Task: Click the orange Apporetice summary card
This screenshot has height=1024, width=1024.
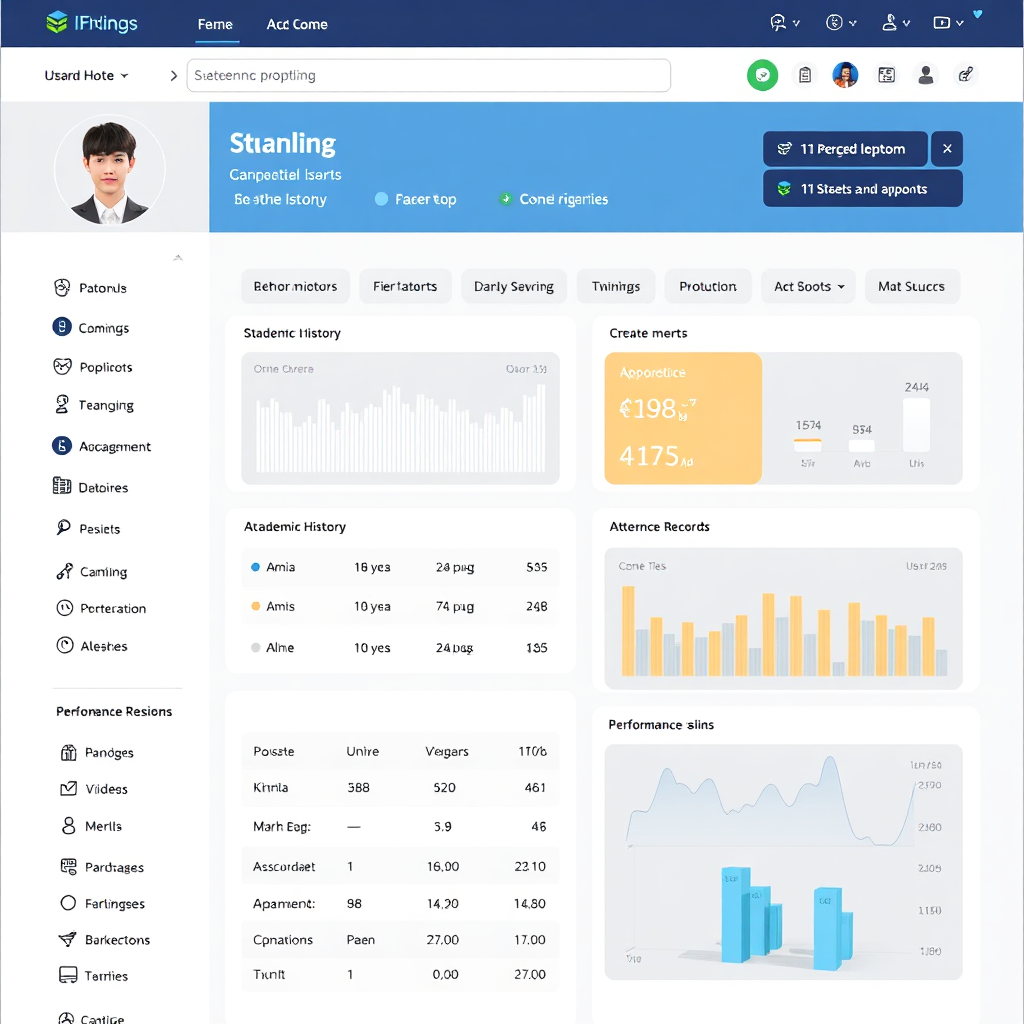Action: [683, 418]
